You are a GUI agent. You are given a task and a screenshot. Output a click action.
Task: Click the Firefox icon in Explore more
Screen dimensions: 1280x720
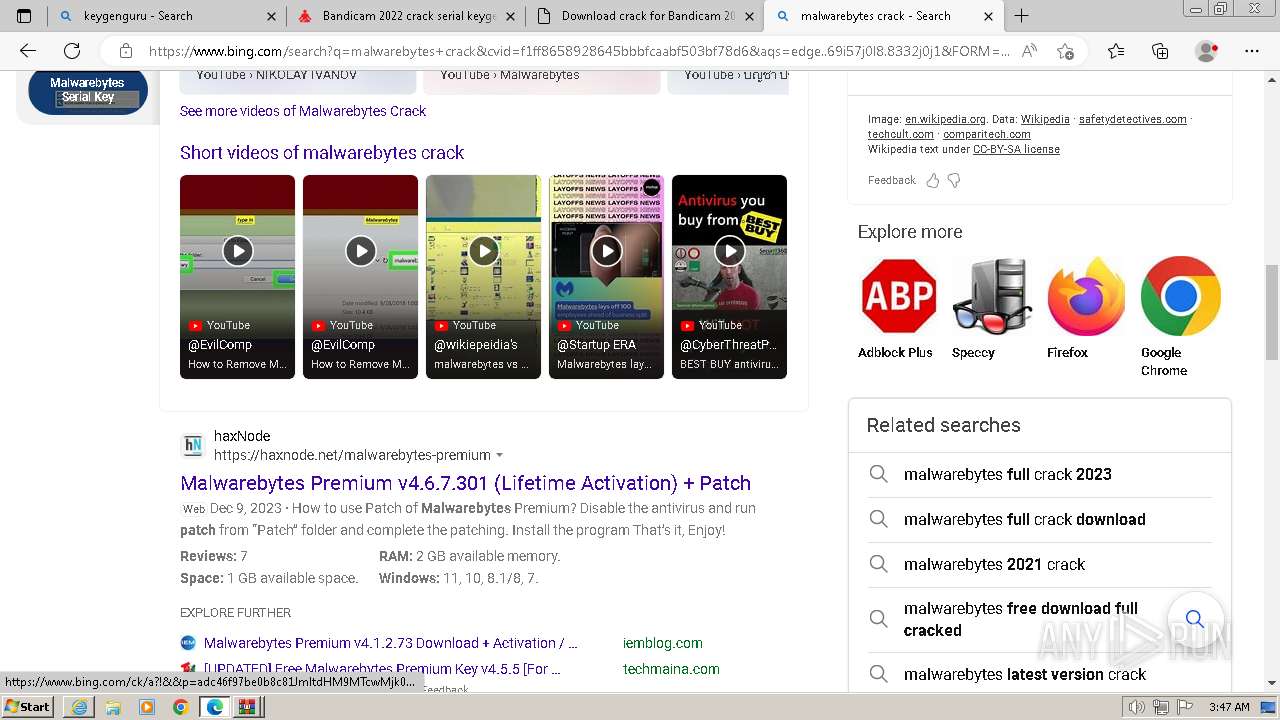point(1085,296)
